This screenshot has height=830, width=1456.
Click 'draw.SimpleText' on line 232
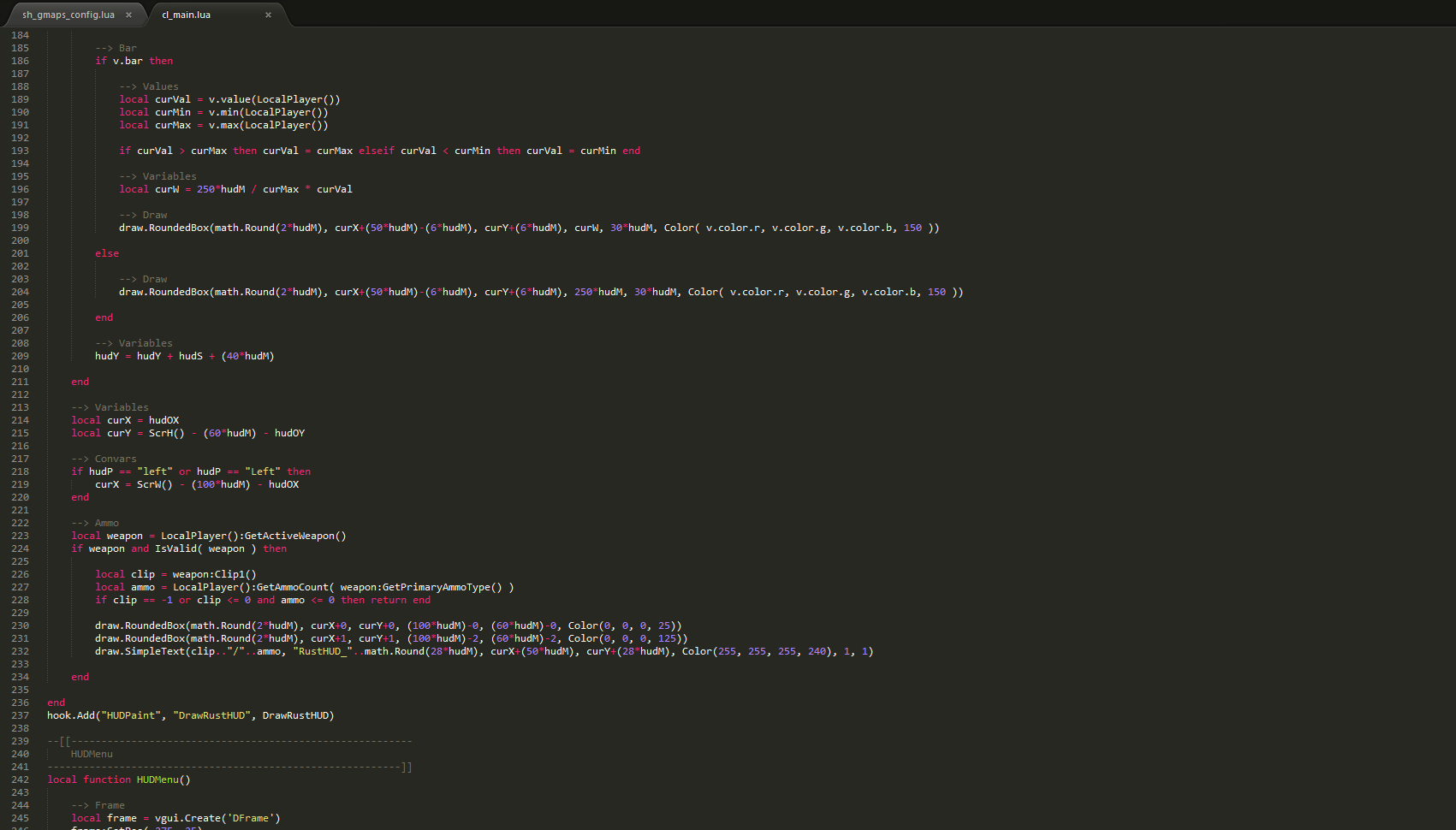140,651
